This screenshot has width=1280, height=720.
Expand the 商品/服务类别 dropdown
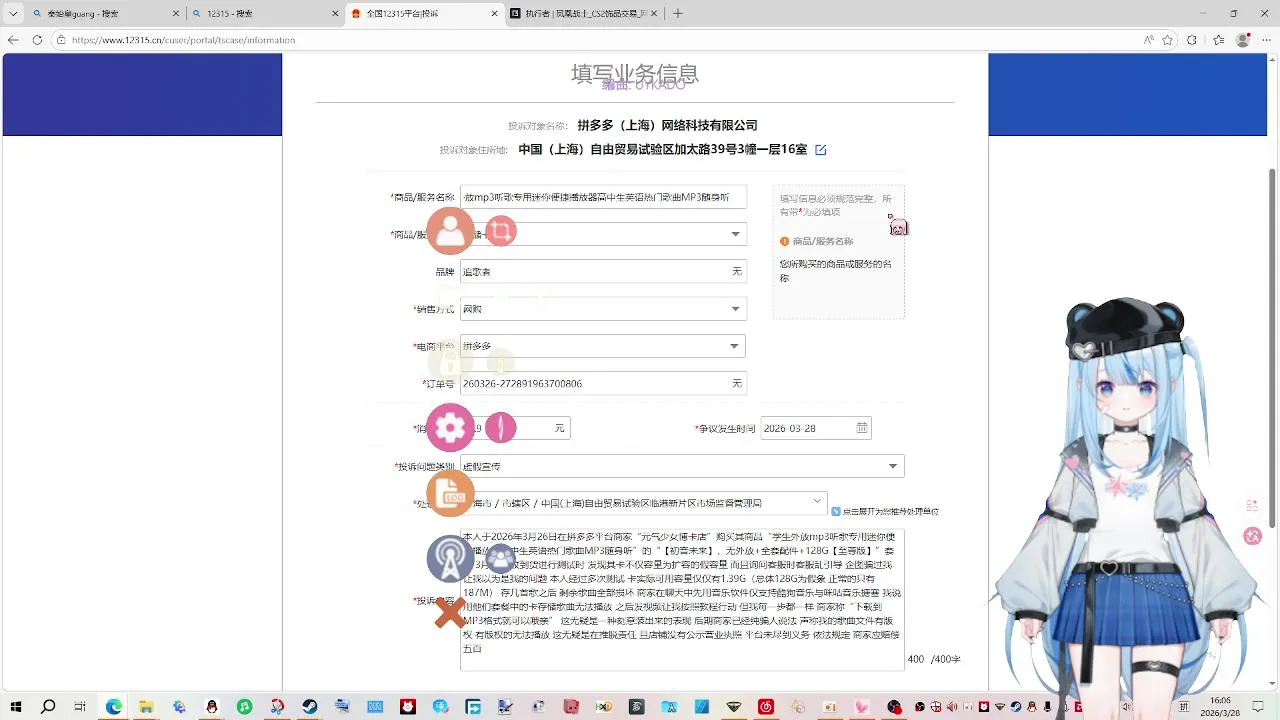tap(736, 234)
